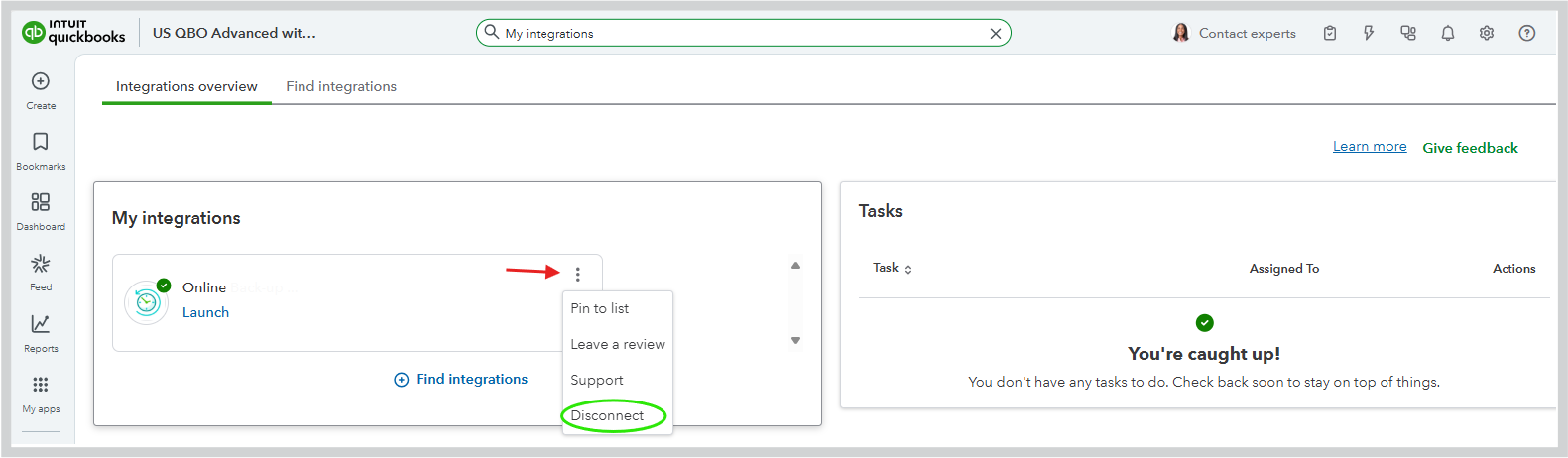Toggle the three-dot integration options menu

(x=578, y=274)
